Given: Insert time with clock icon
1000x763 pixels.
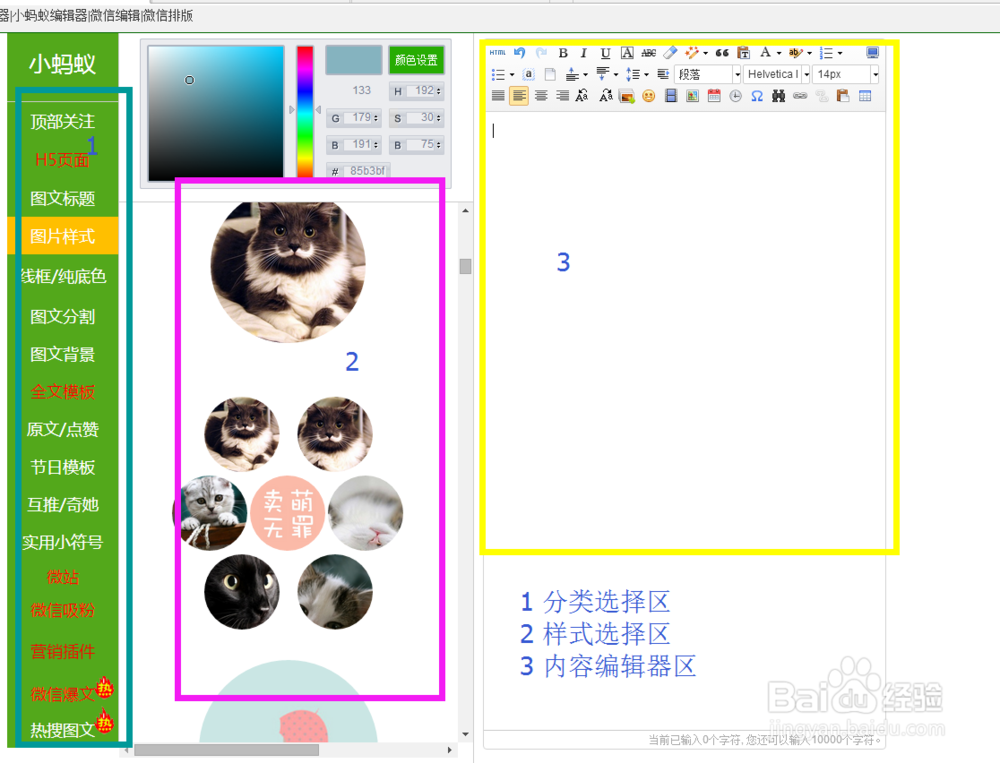Looking at the screenshot, I should (x=735, y=96).
